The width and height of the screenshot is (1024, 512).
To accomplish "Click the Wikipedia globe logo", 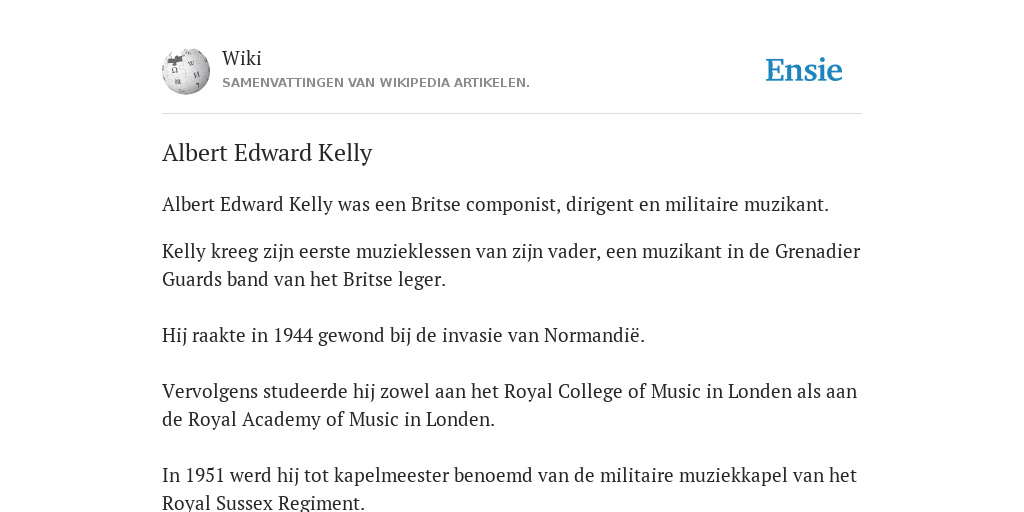I will pos(186,71).
